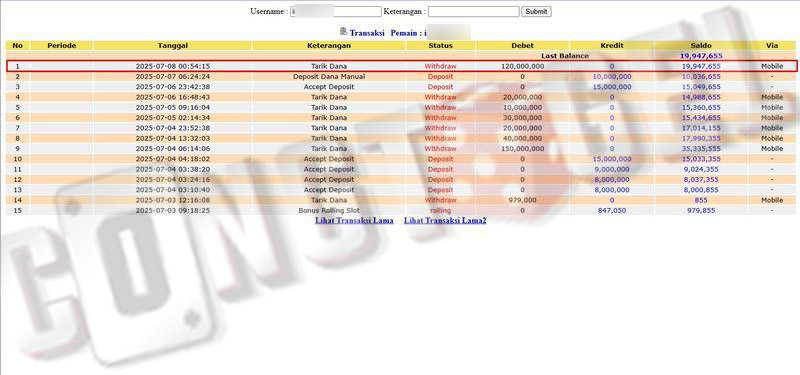The width and height of the screenshot is (800, 375).
Task: Click the 150,000,000 debet amount
Action: (522, 148)
